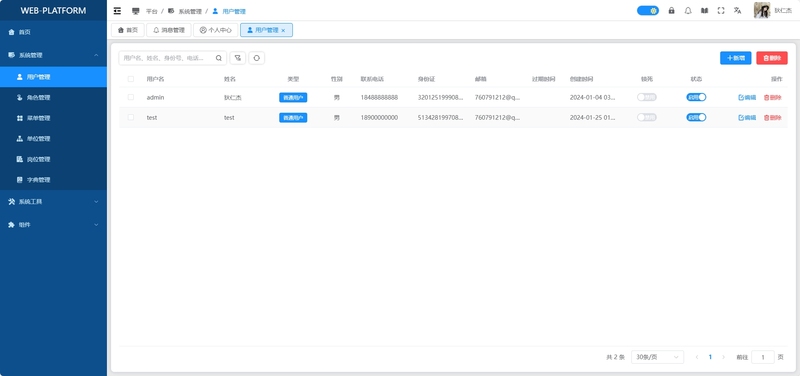Toggle the status switch for test
800x376 pixels.
696,117
